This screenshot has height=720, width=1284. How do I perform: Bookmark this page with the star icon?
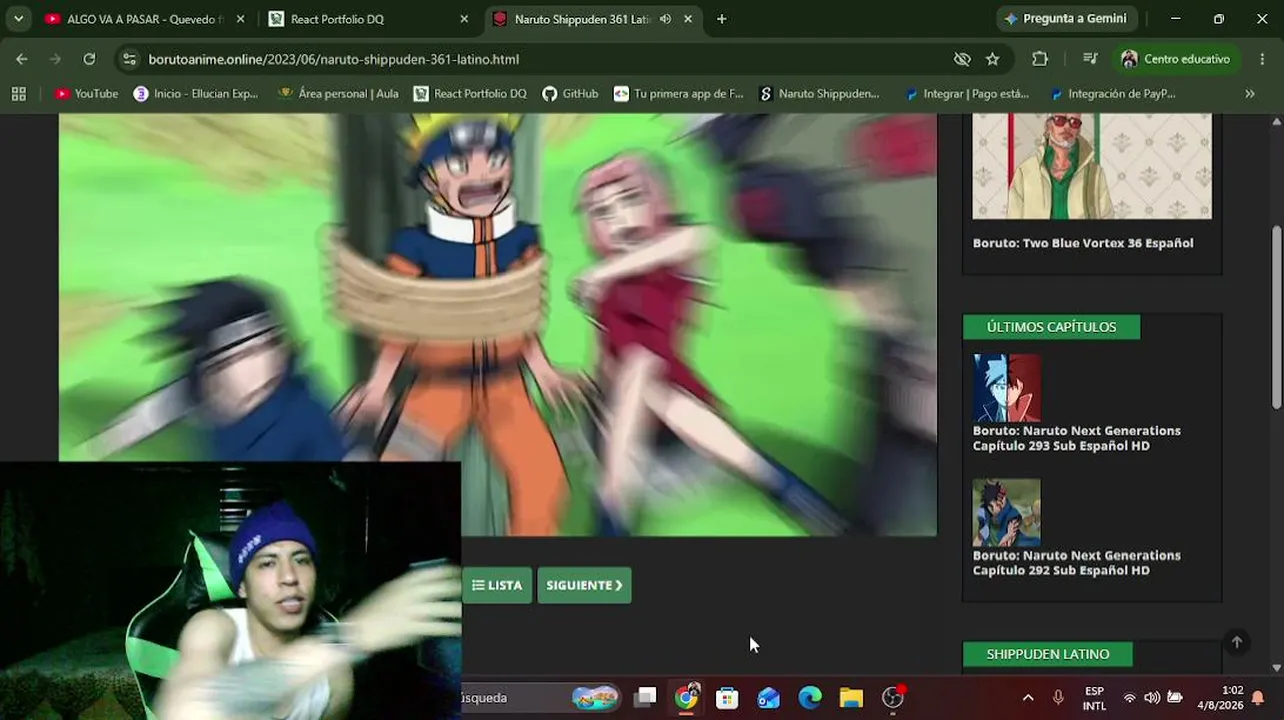[992, 59]
